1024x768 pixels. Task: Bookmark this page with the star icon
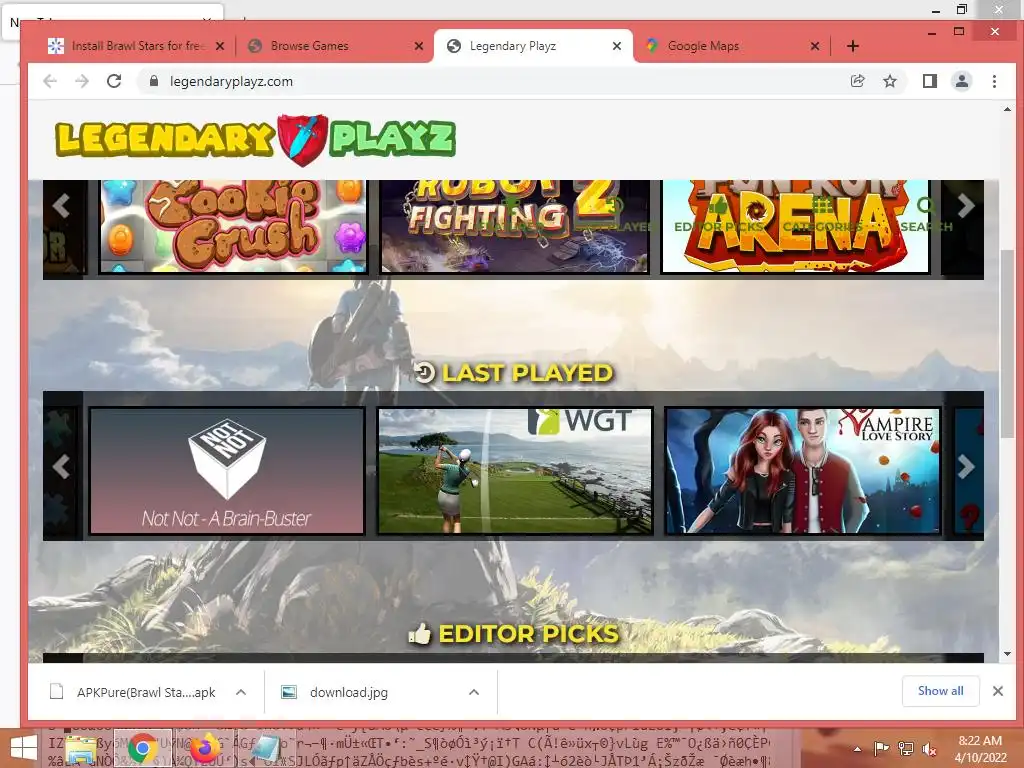(889, 81)
